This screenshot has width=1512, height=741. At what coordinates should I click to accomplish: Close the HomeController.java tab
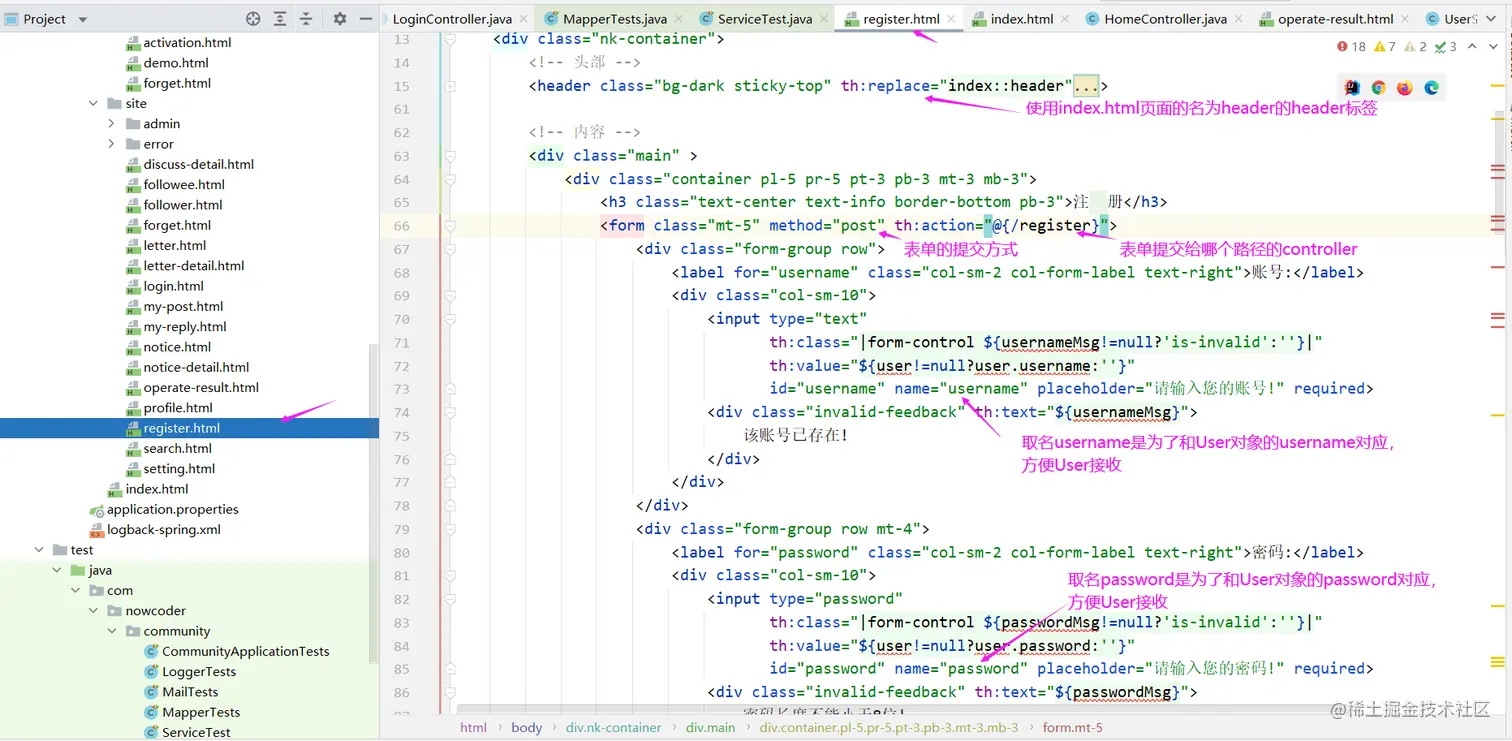click(1237, 19)
